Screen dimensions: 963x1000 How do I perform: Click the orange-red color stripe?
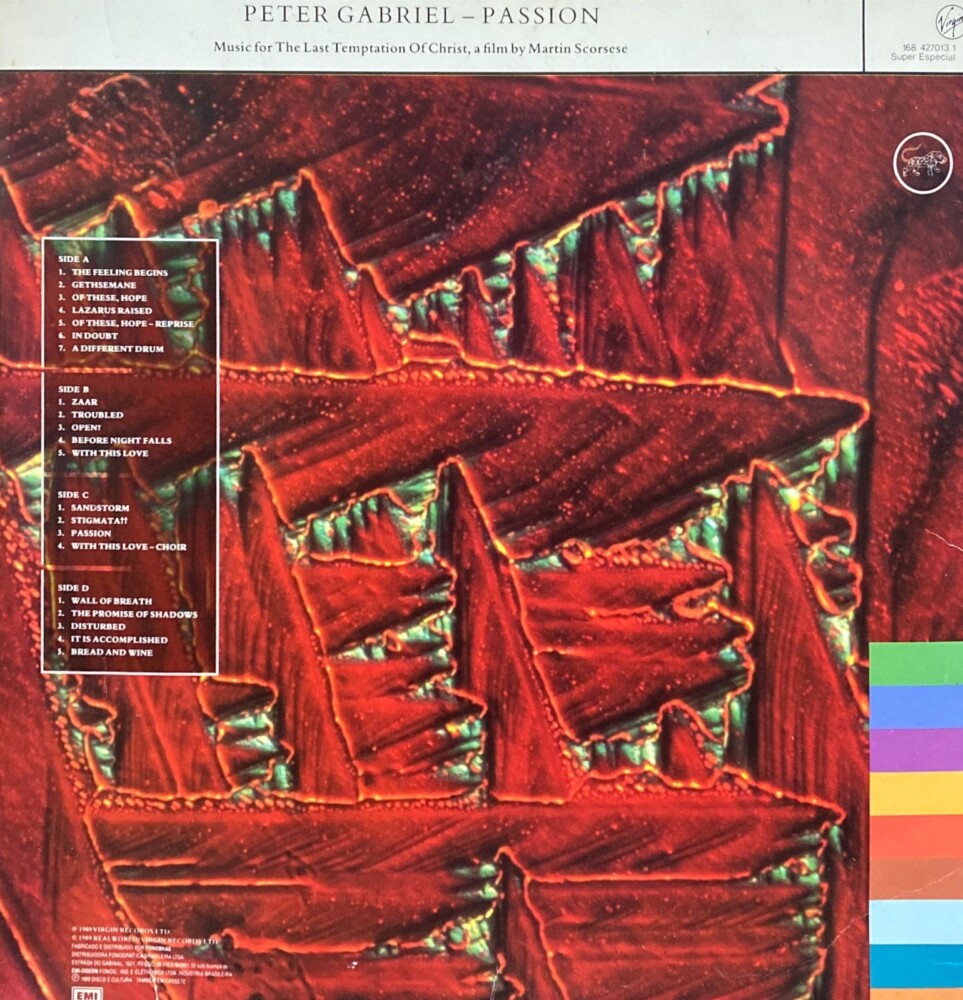pos(916,837)
